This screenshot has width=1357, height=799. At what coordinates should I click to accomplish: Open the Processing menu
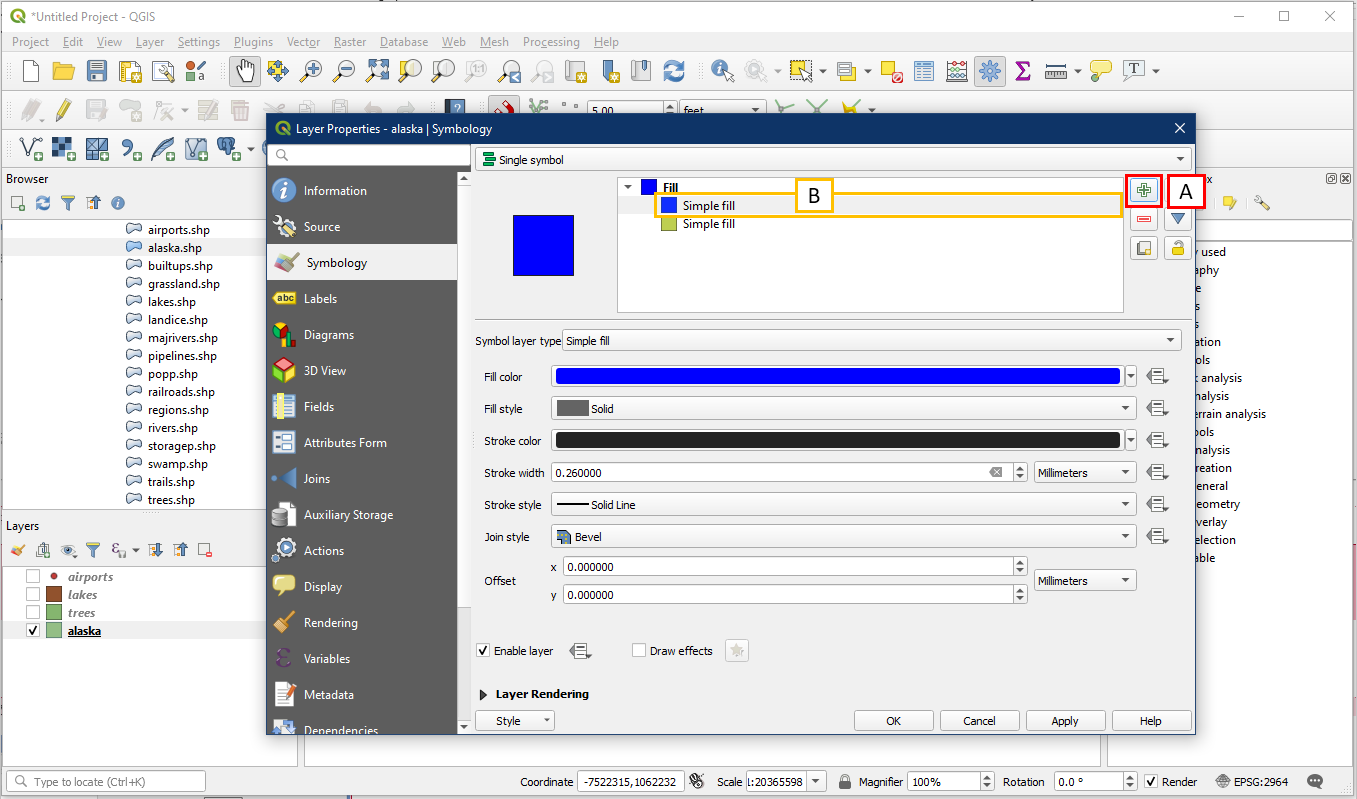[551, 42]
